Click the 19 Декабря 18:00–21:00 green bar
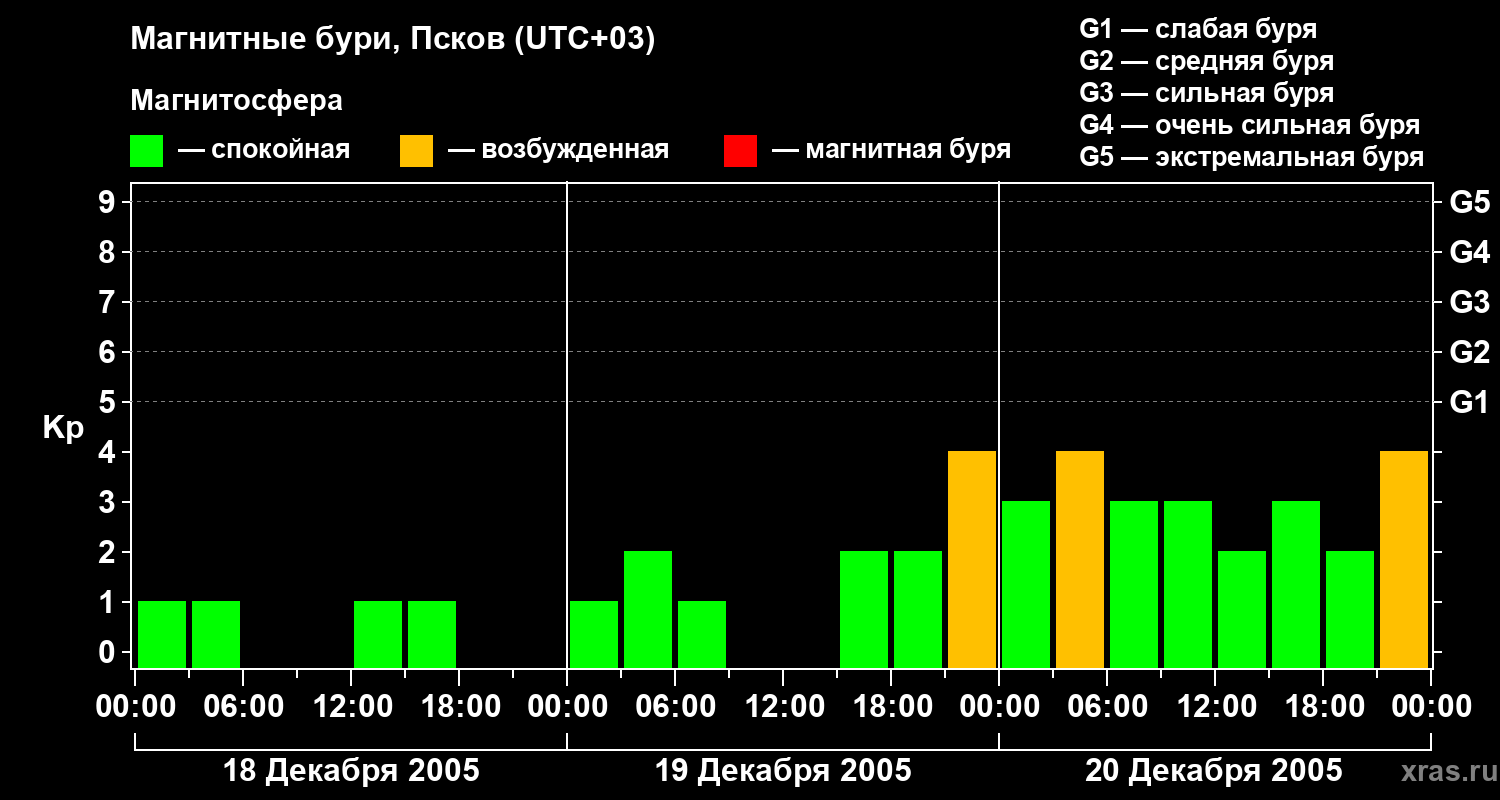 918,609
